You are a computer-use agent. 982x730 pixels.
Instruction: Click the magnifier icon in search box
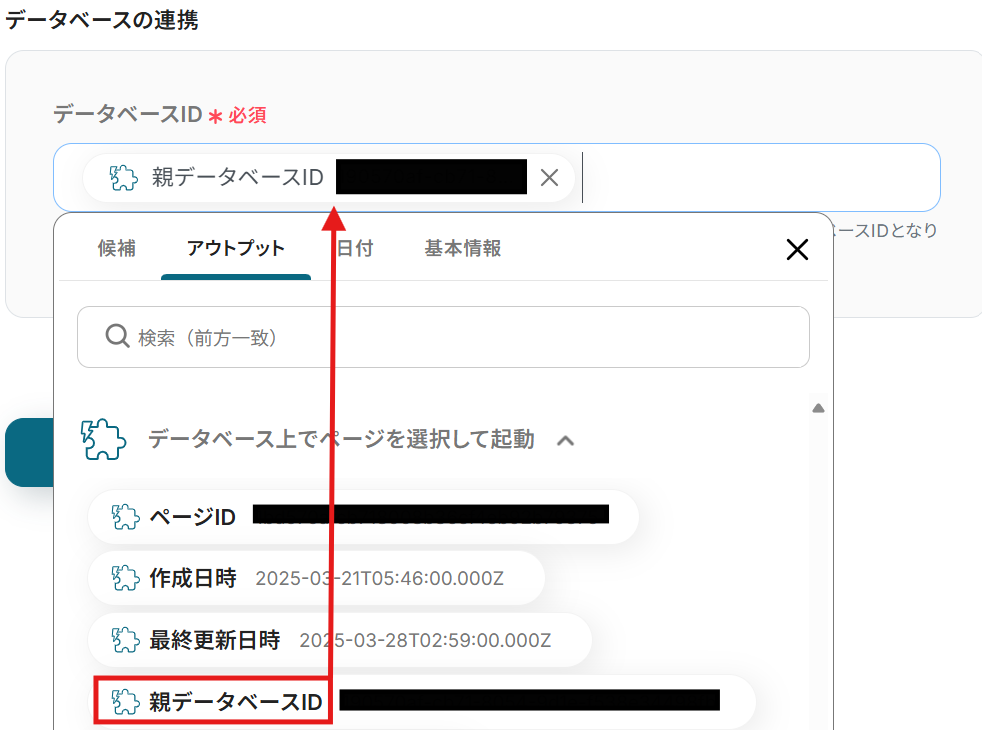[117, 336]
